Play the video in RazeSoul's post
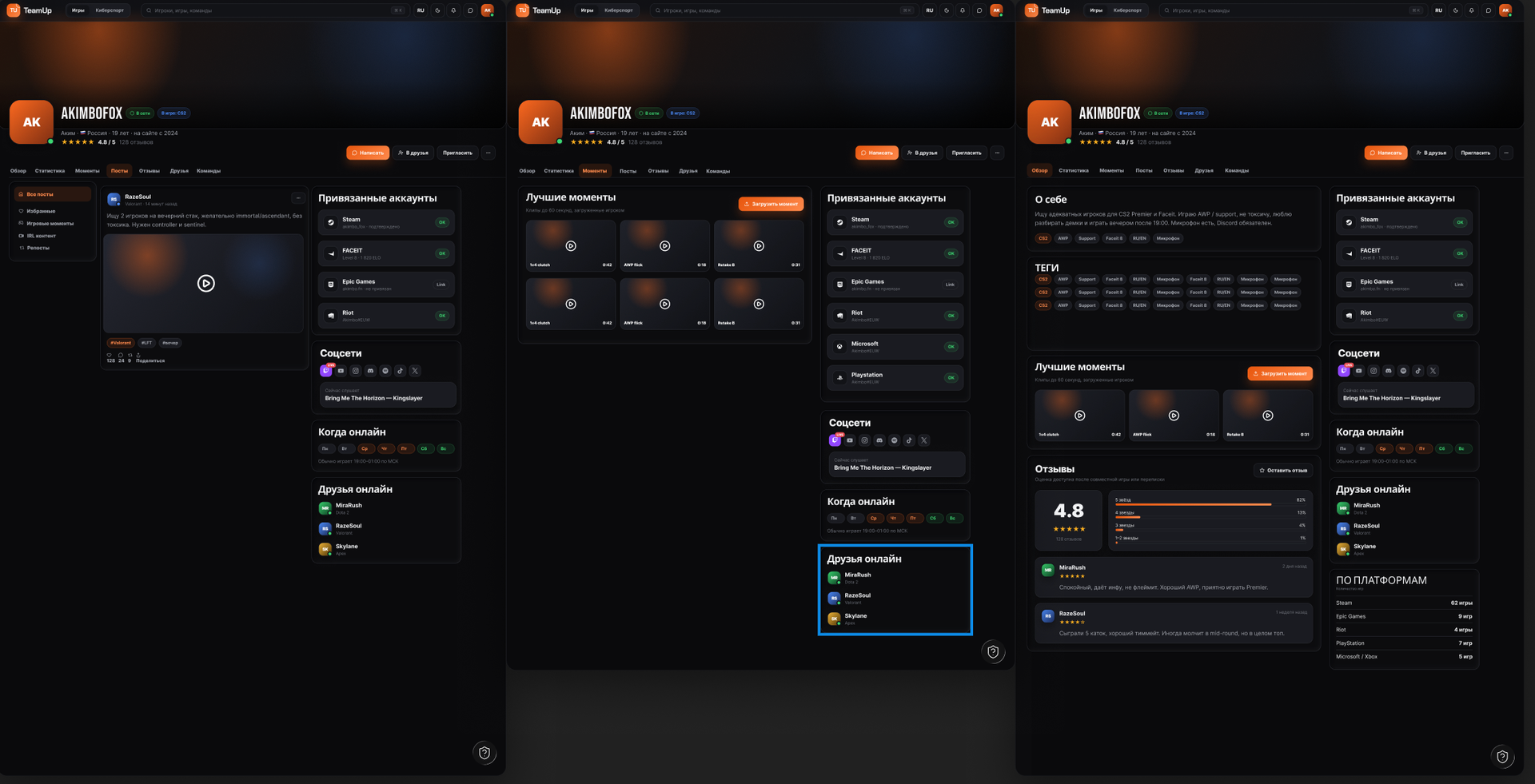Image resolution: width=1535 pixels, height=784 pixels. tap(205, 283)
